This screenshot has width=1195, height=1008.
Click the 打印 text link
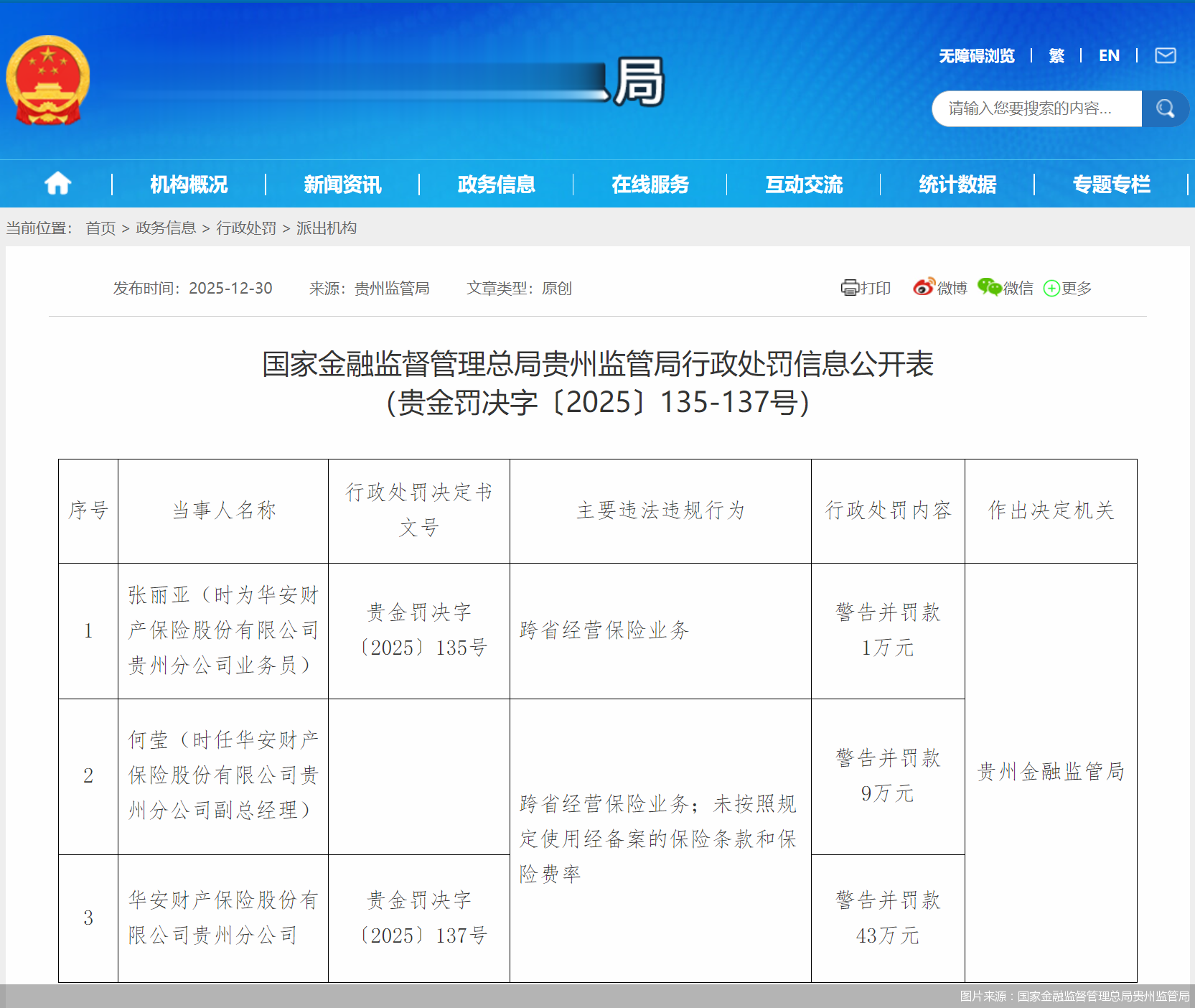click(x=876, y=288)
